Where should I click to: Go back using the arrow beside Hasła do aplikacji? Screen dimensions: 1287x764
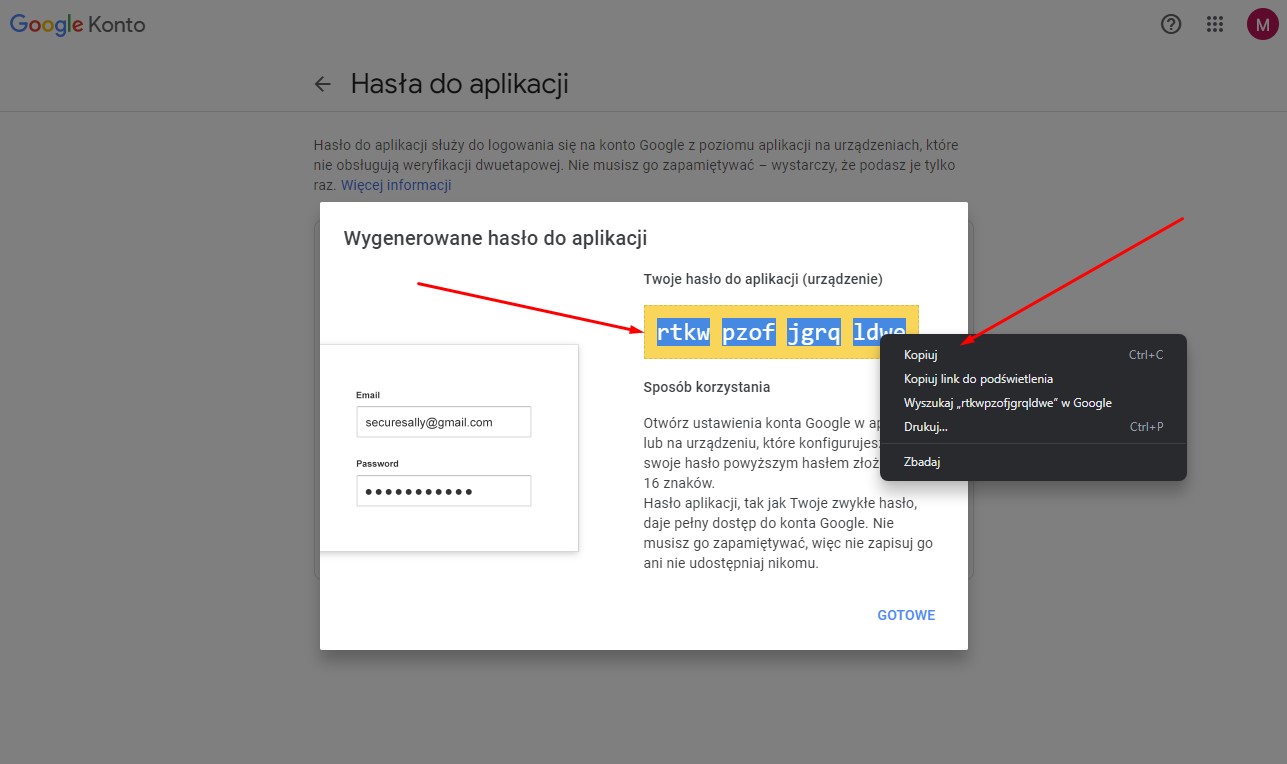322,84
